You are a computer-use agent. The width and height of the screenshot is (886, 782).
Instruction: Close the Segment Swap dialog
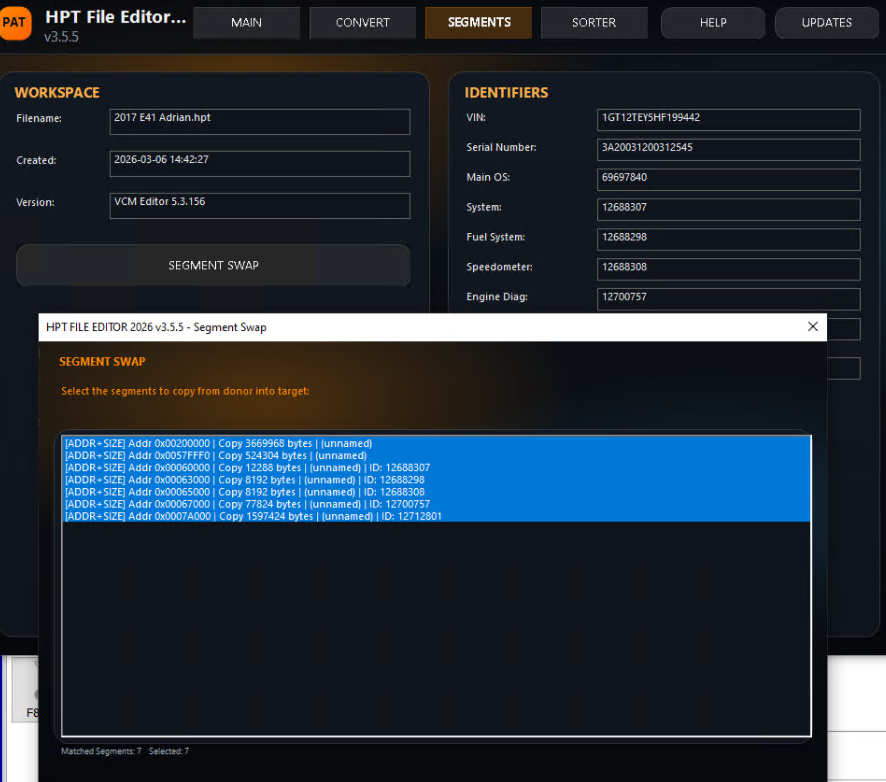[x=812, y=327]
